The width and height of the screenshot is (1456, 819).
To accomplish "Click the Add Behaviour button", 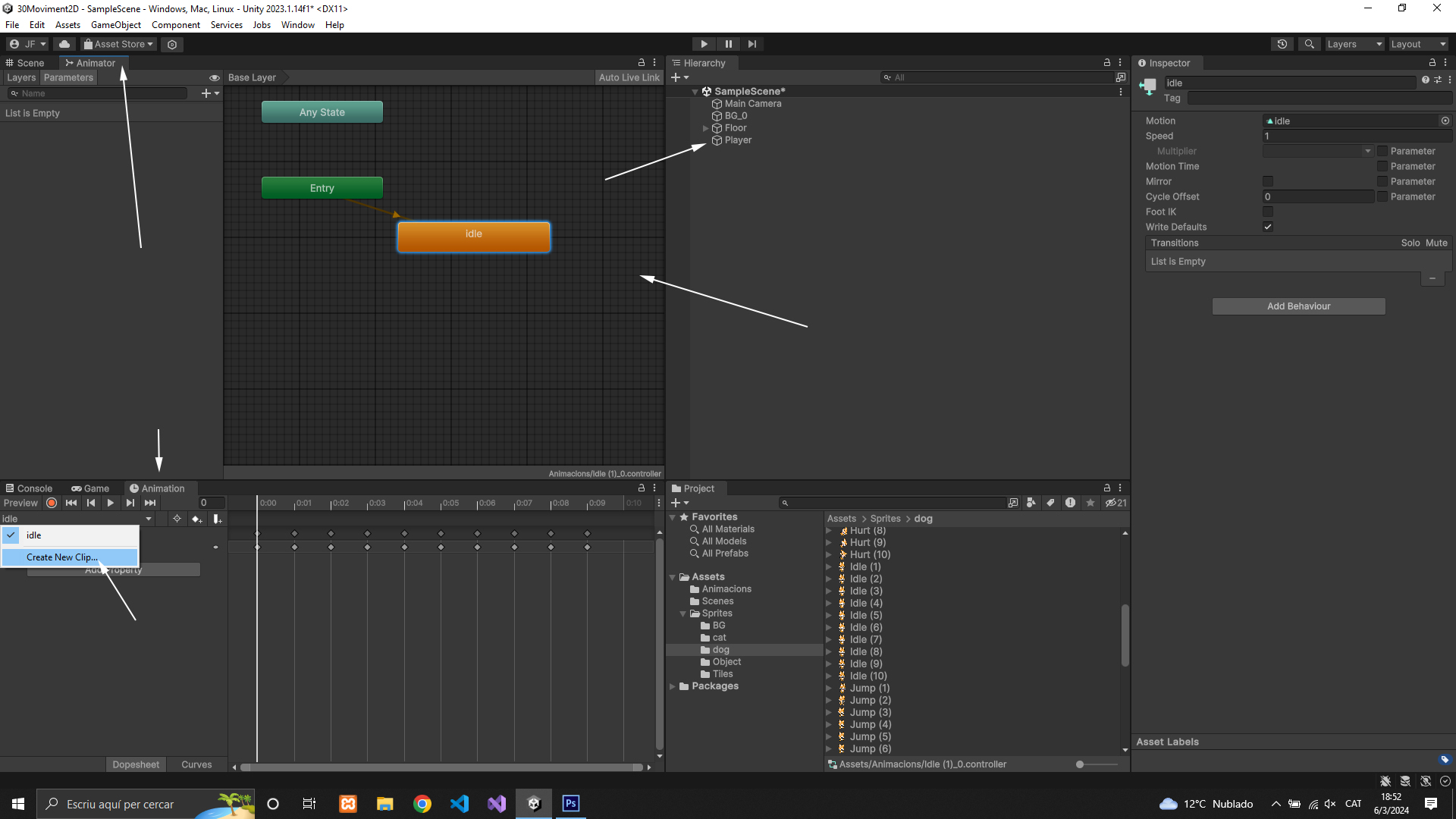I will pos(1298,306).
